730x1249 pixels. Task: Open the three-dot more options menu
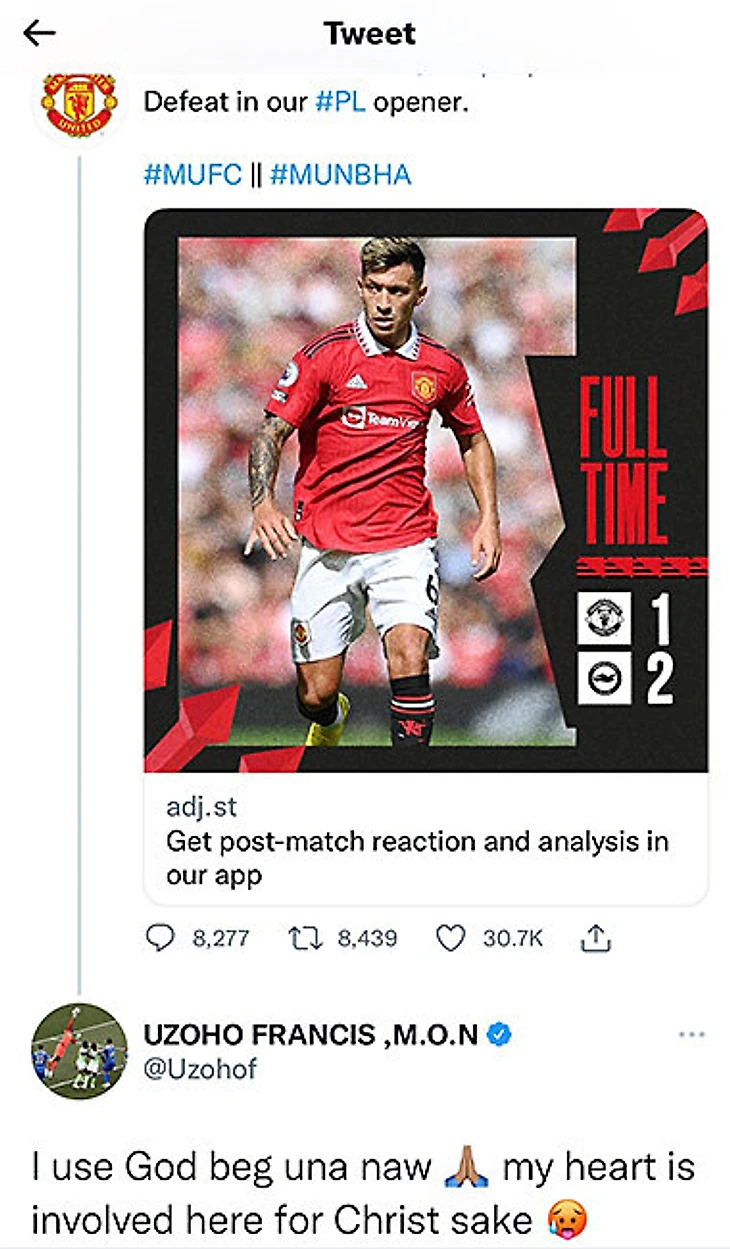click(x=691, y=1035)
